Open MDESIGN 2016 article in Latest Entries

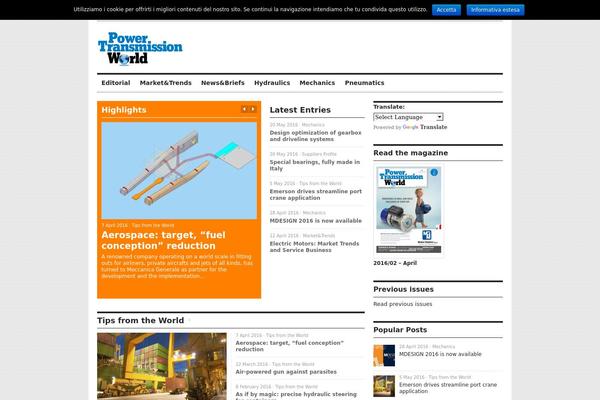click(x=316, y=221)
